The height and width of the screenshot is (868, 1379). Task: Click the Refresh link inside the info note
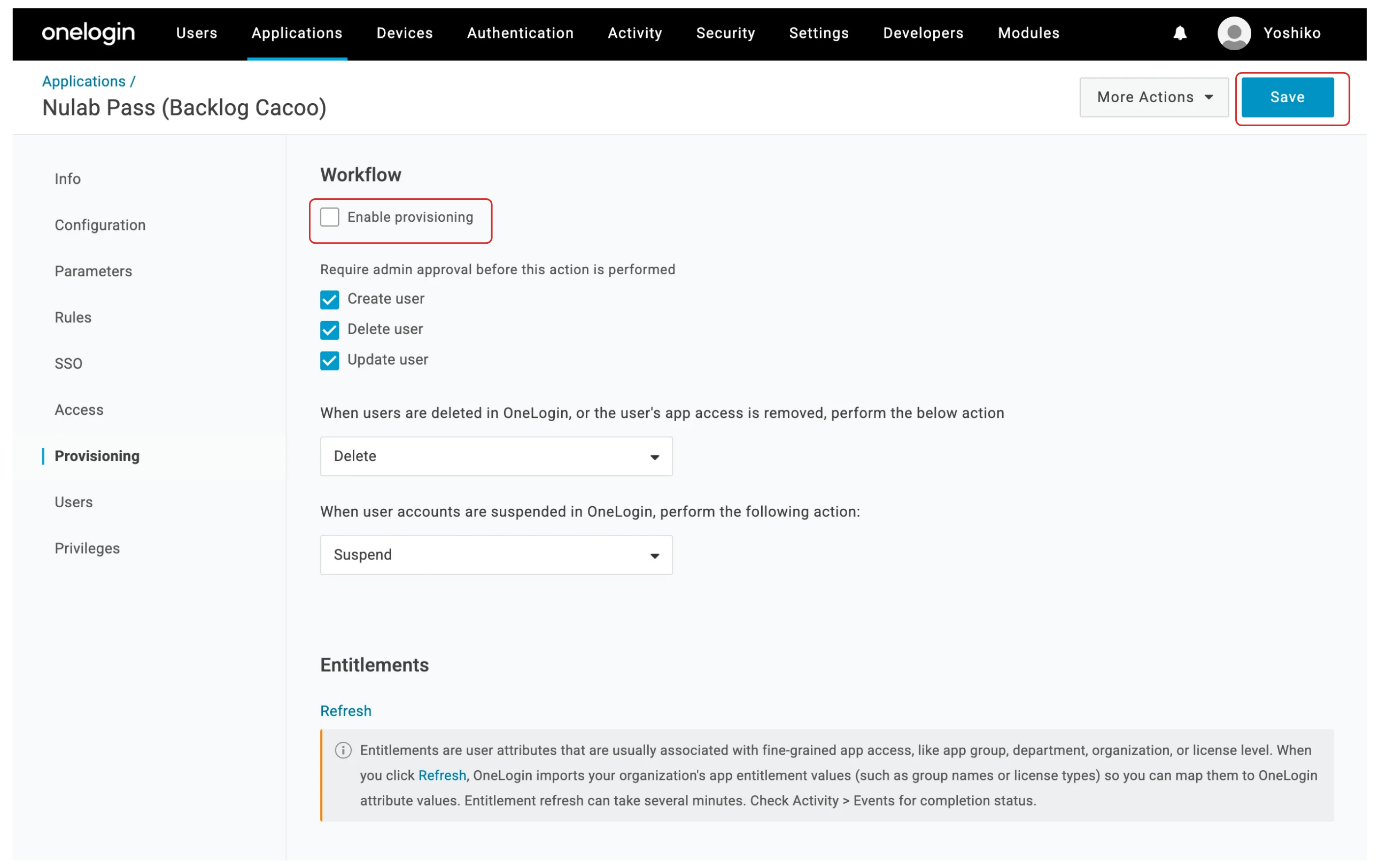pos(442,775)
